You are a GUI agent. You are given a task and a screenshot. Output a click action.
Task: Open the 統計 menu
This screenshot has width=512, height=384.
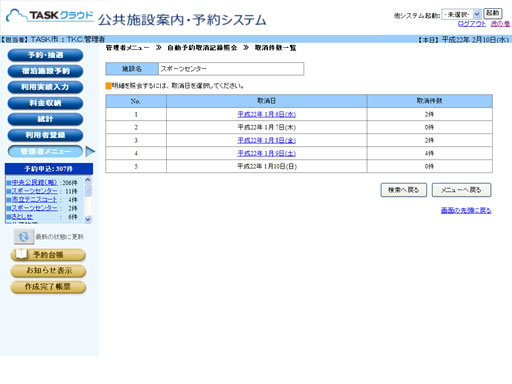(x=45, y=119)
